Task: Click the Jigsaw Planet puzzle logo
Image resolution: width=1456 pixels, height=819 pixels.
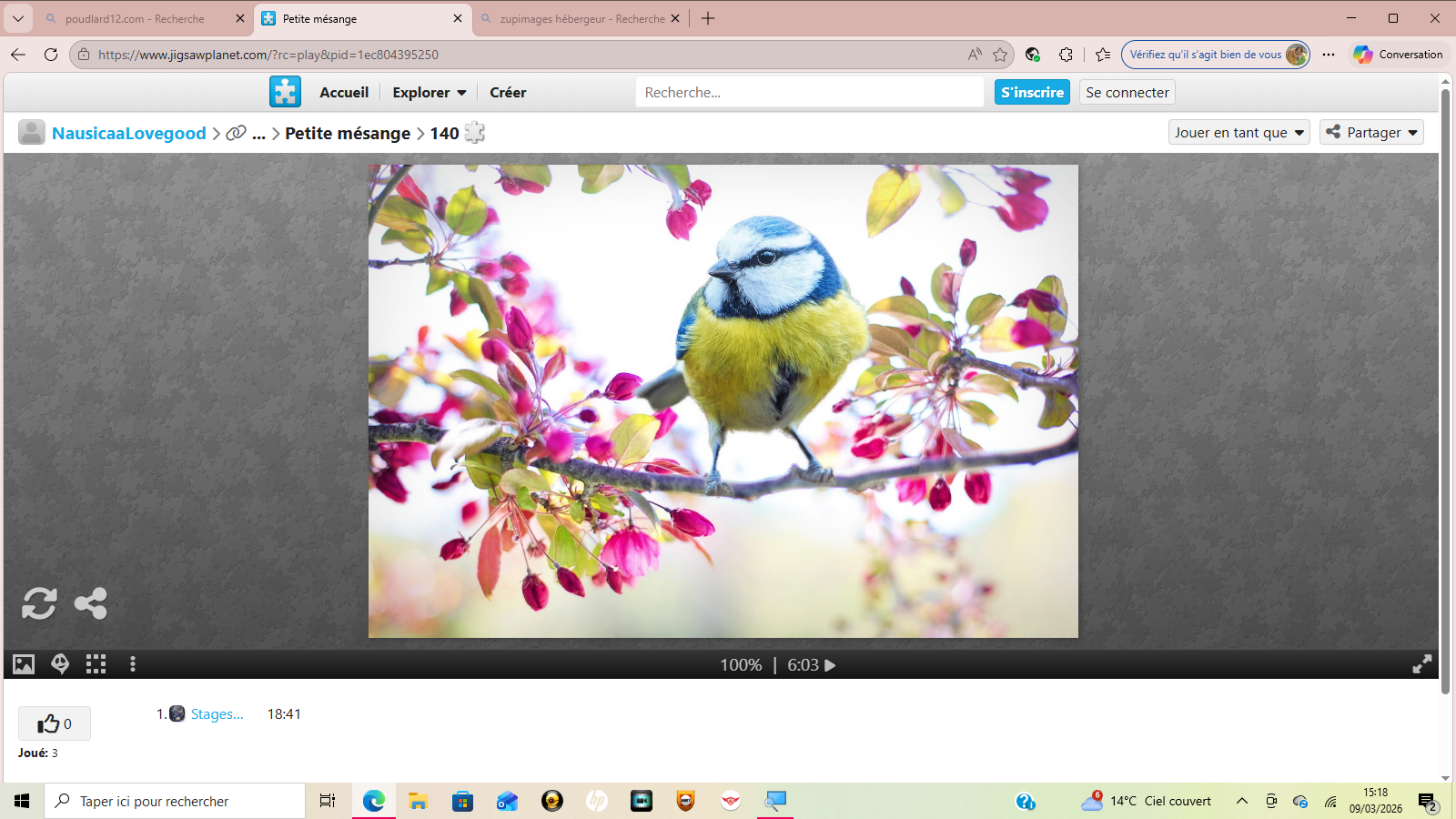Action: tap(285, 92)
